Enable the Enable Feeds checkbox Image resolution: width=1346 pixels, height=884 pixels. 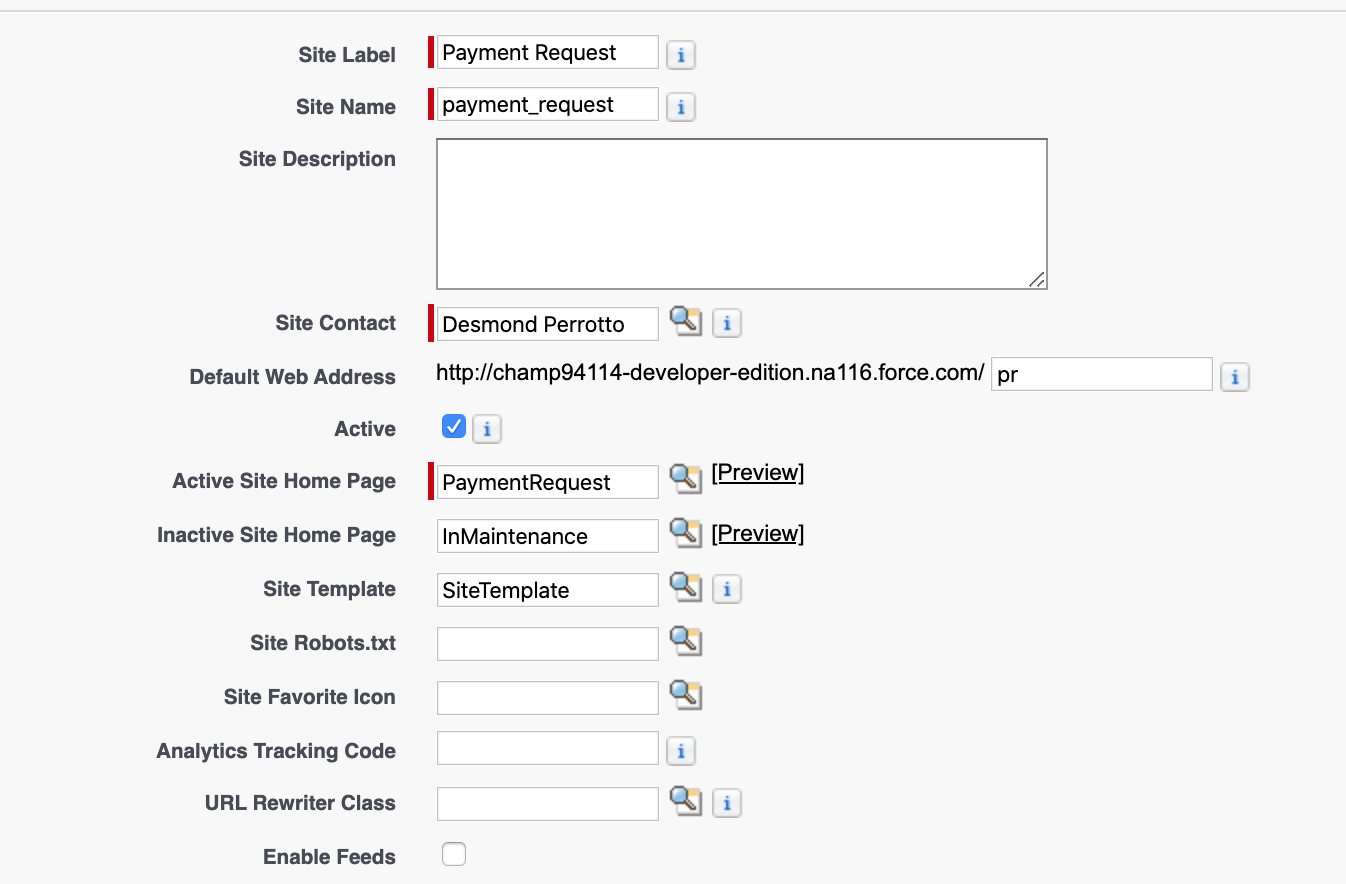pyautogui.click(x=454, y=854)
